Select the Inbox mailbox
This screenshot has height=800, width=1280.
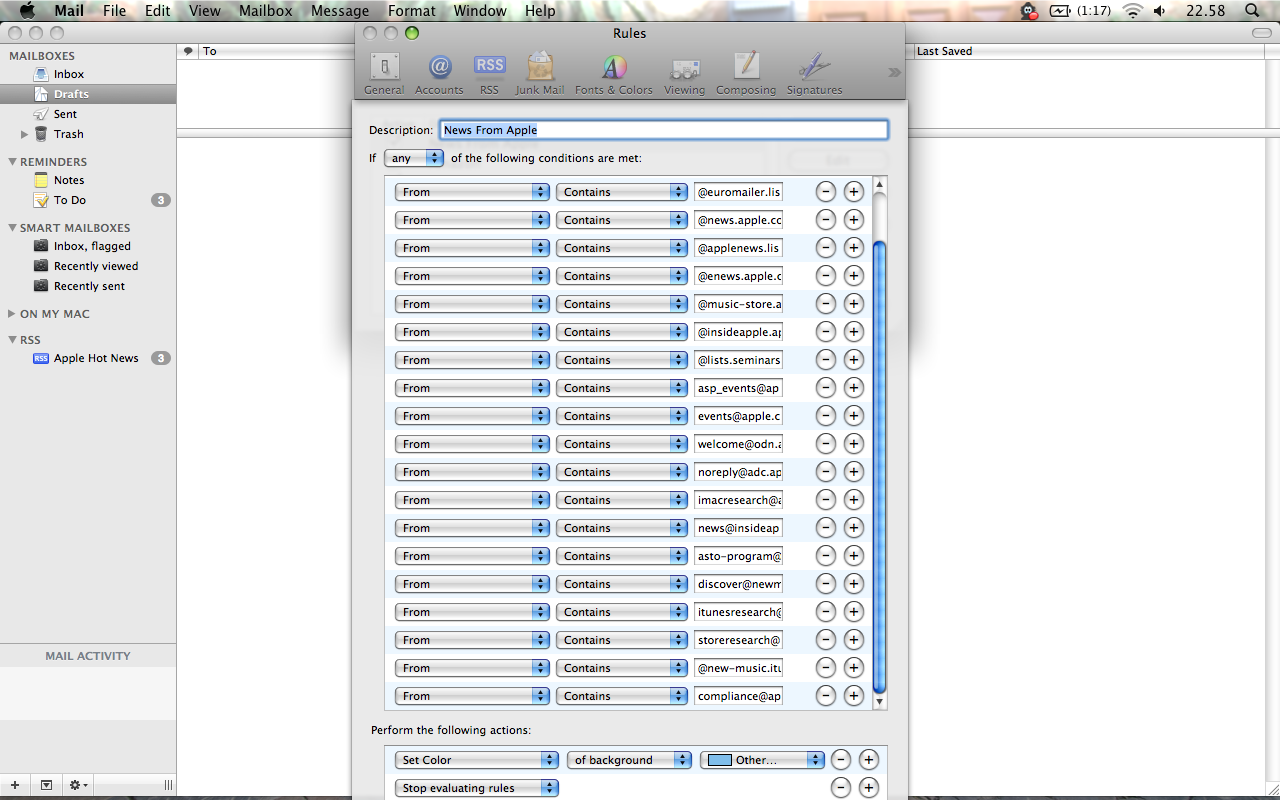click(88, 74)
